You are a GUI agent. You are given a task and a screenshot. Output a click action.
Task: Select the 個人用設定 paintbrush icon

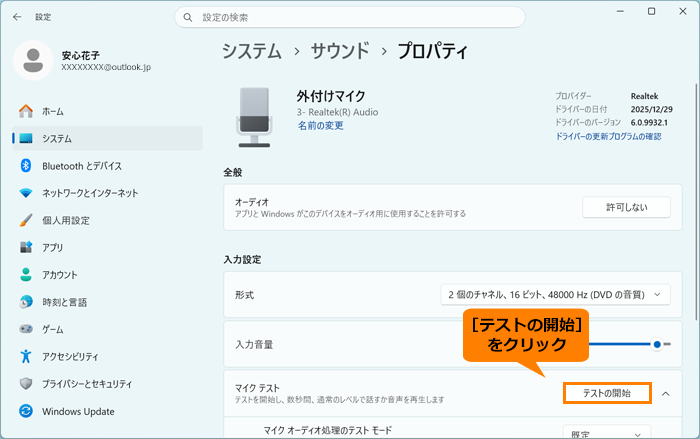coord(26,220)
